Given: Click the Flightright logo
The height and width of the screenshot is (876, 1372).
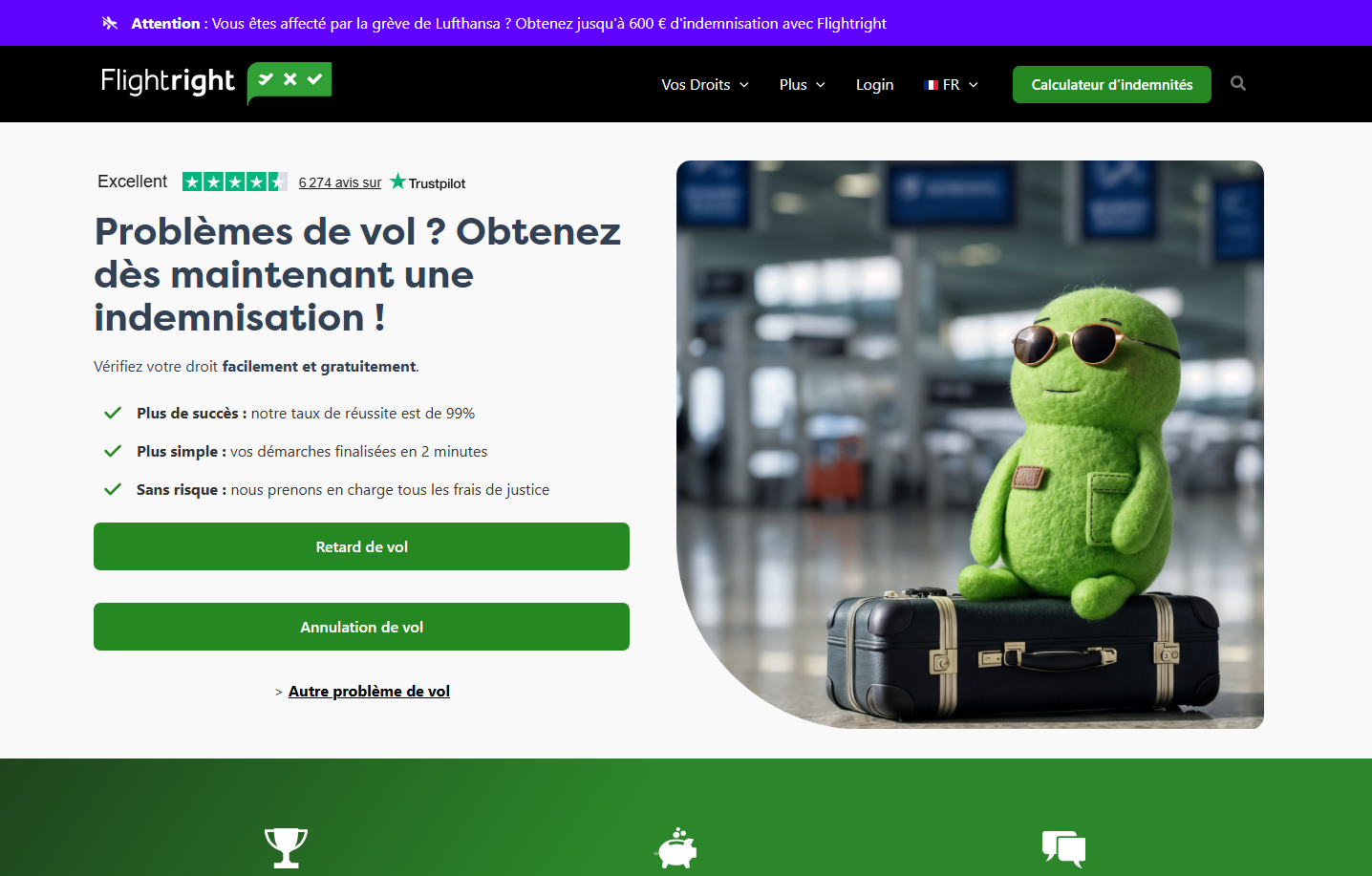Looking at the screenshot, I should point(216,83).
